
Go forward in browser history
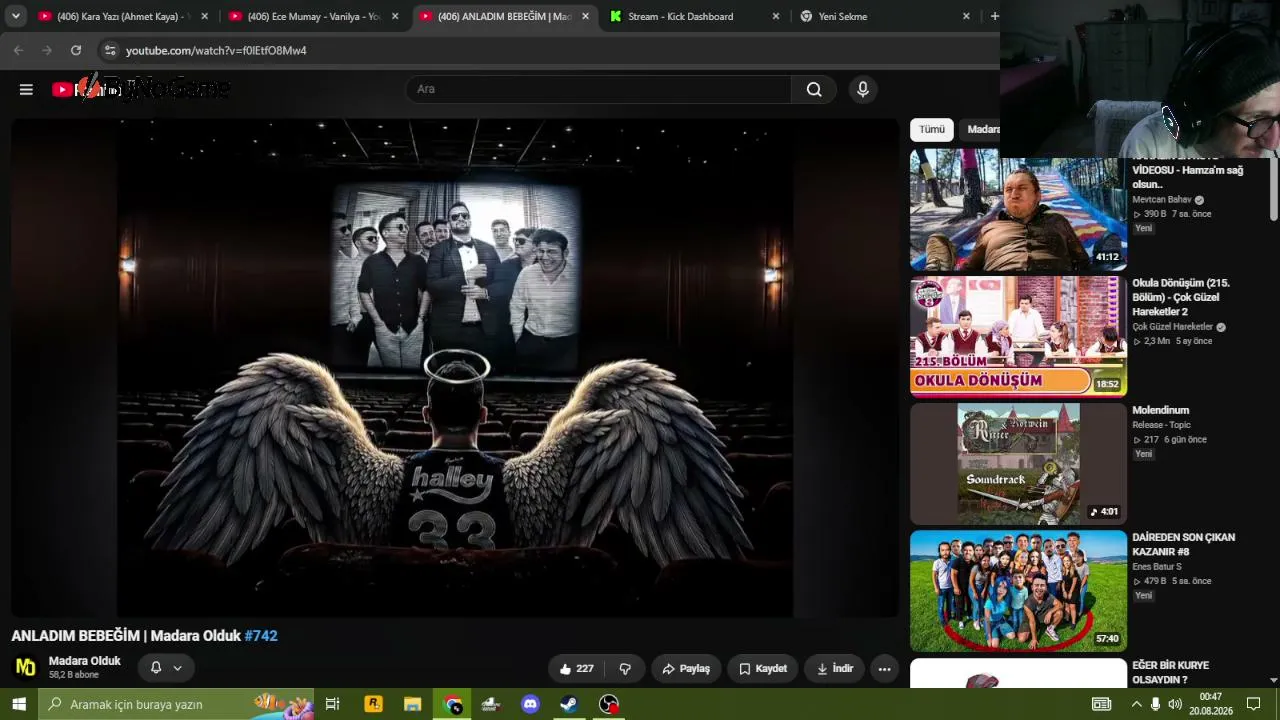click(47, 50)
